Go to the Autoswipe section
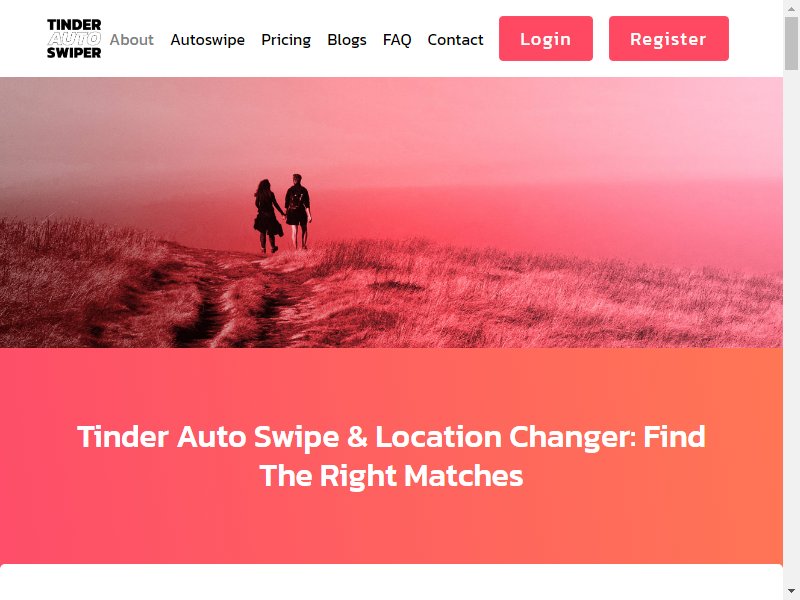 (x=207, y=39)
